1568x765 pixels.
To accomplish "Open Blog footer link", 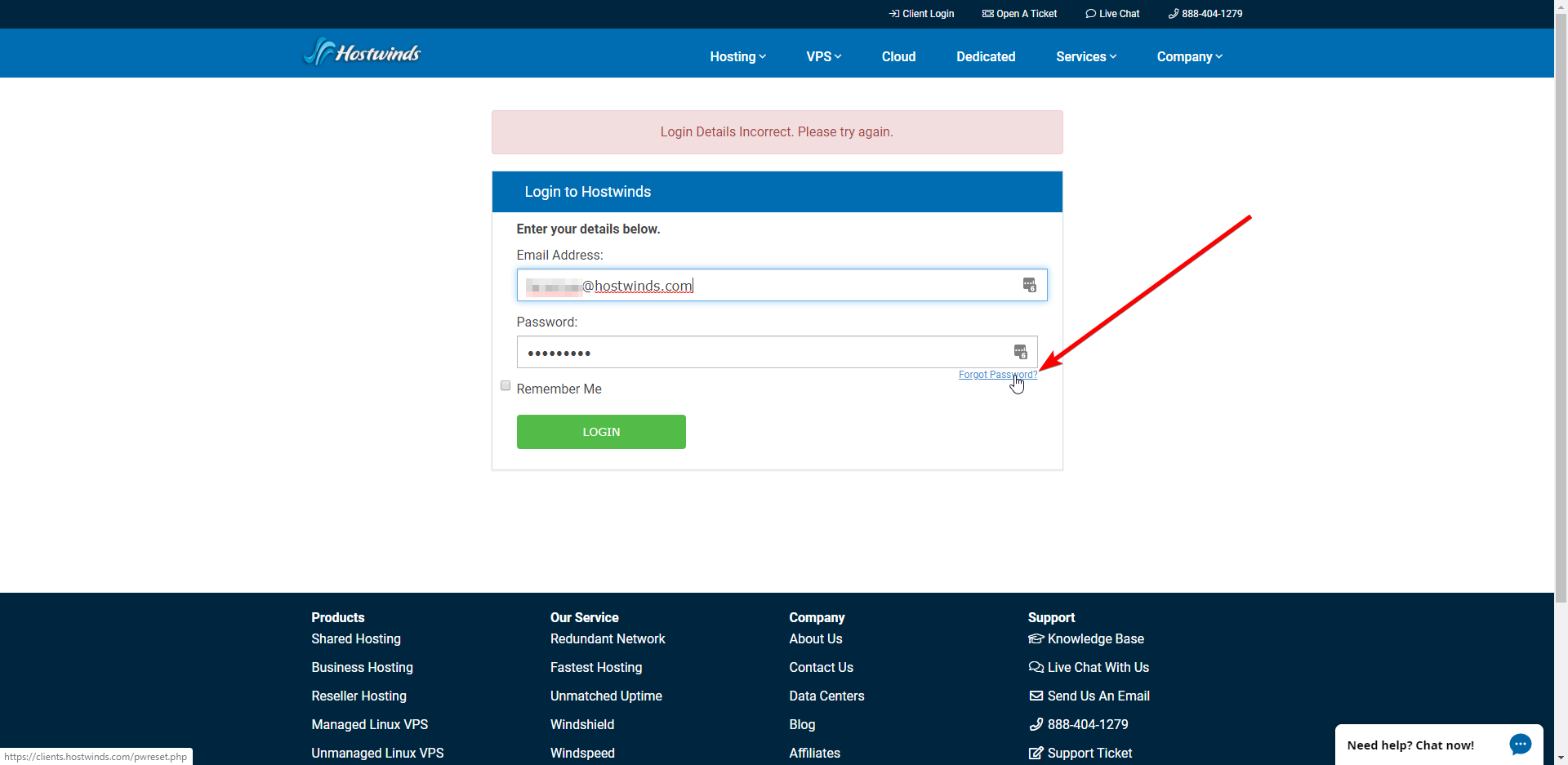I will pos(802,724).
